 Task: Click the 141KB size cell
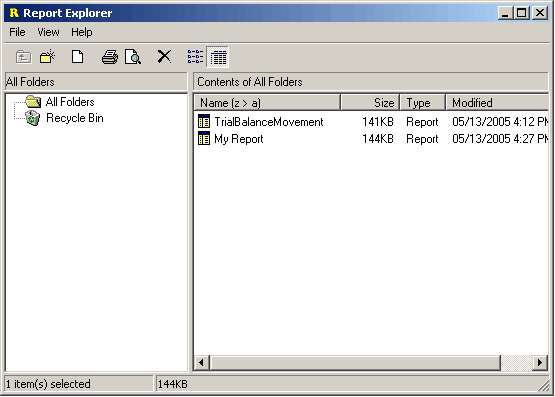[x=378, y=122]
